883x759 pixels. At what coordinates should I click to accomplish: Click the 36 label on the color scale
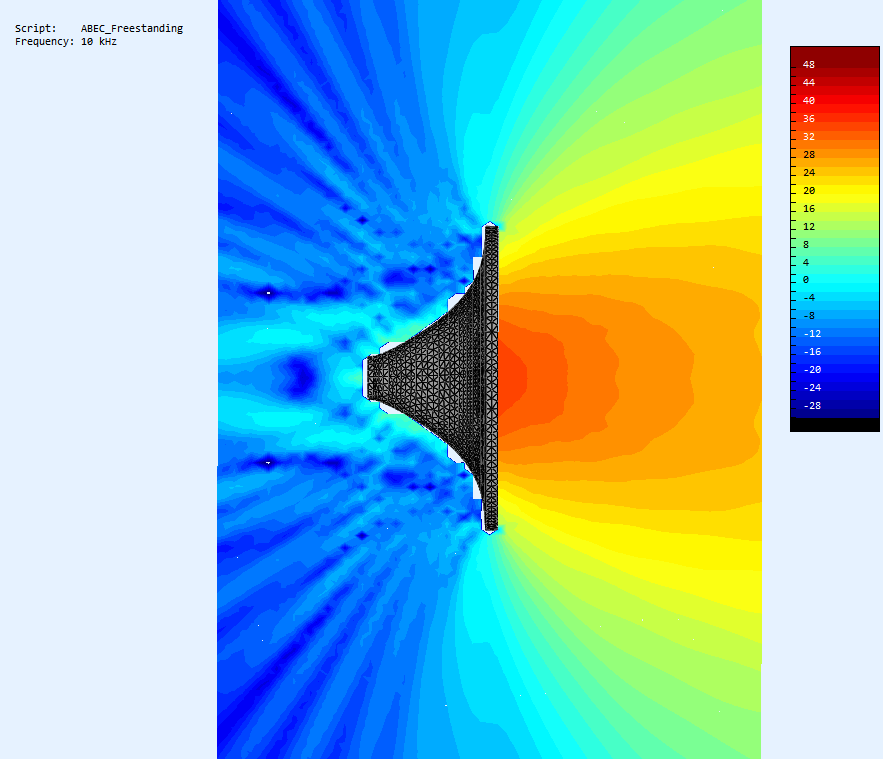click(809, 119)
